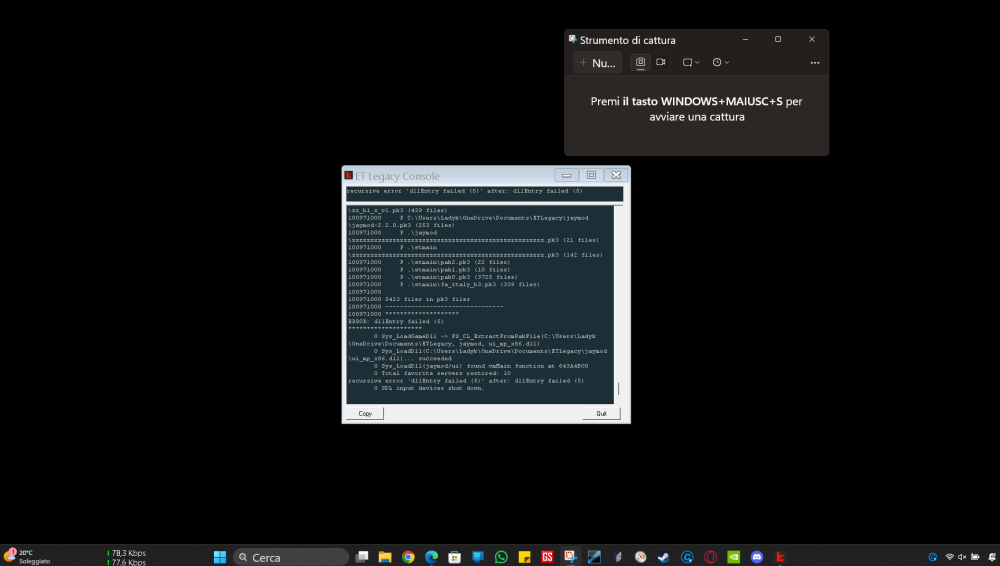This screenshot has width=1000, height=566.
Task: Click the Cerca search box on taskbar
Action: 291,557
